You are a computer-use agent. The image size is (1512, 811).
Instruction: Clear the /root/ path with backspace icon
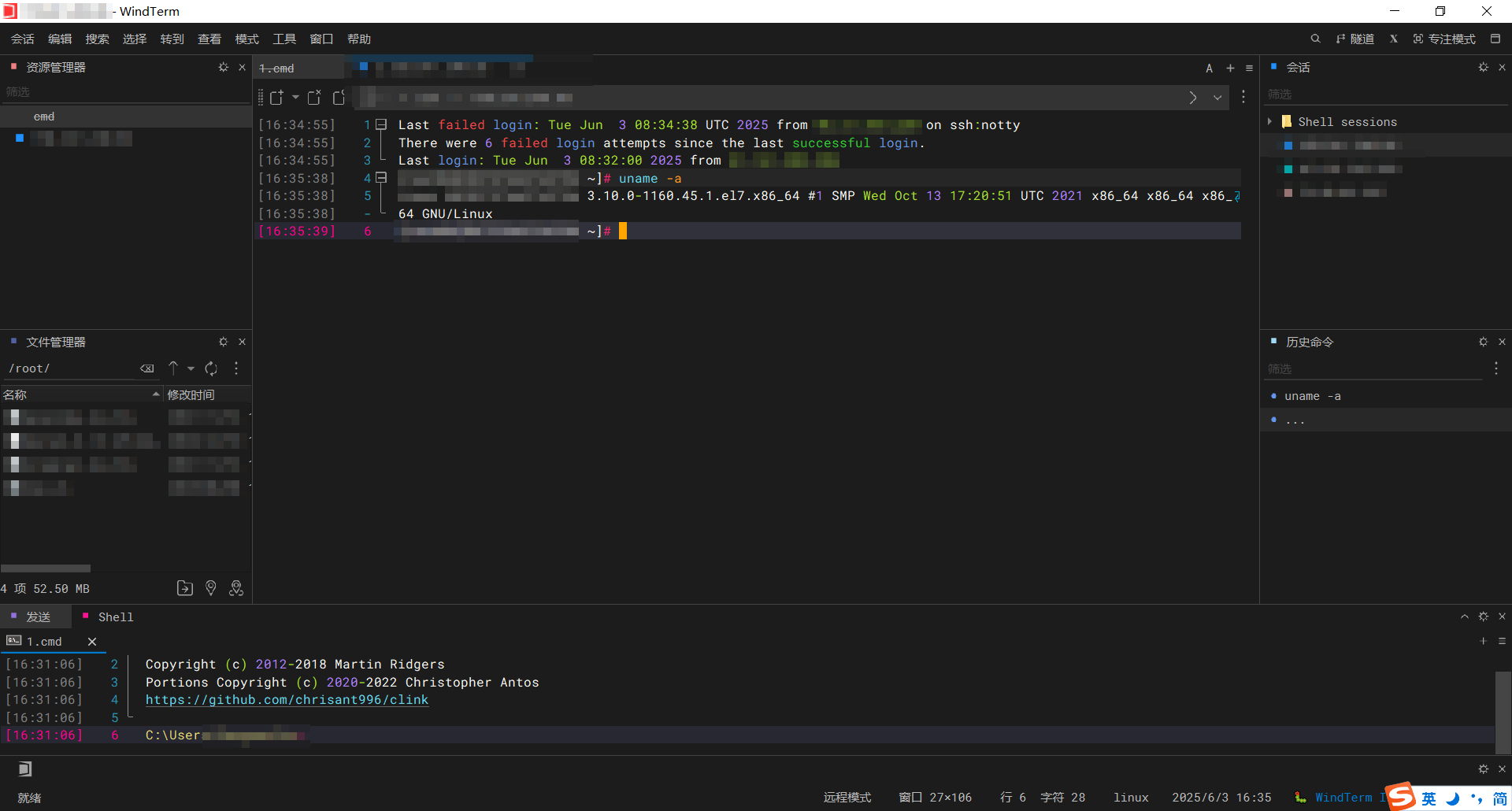(147, 368)
